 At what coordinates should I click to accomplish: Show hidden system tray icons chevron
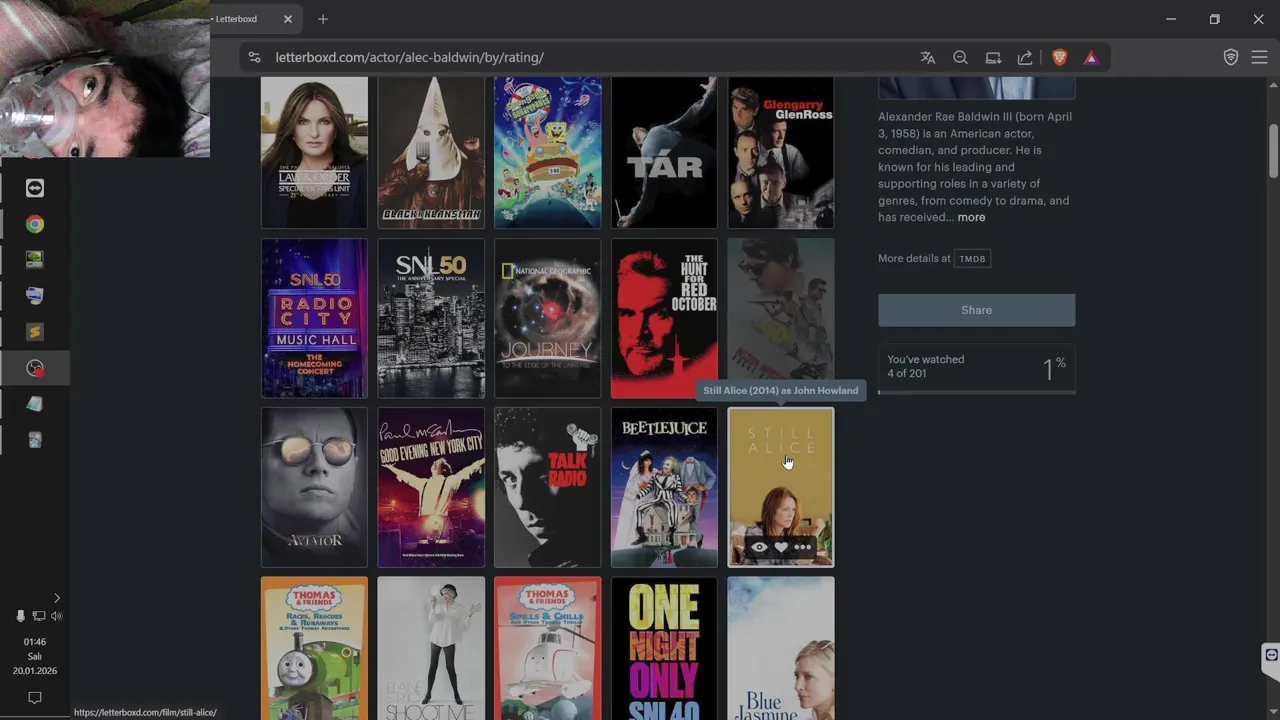click(56, 598)
